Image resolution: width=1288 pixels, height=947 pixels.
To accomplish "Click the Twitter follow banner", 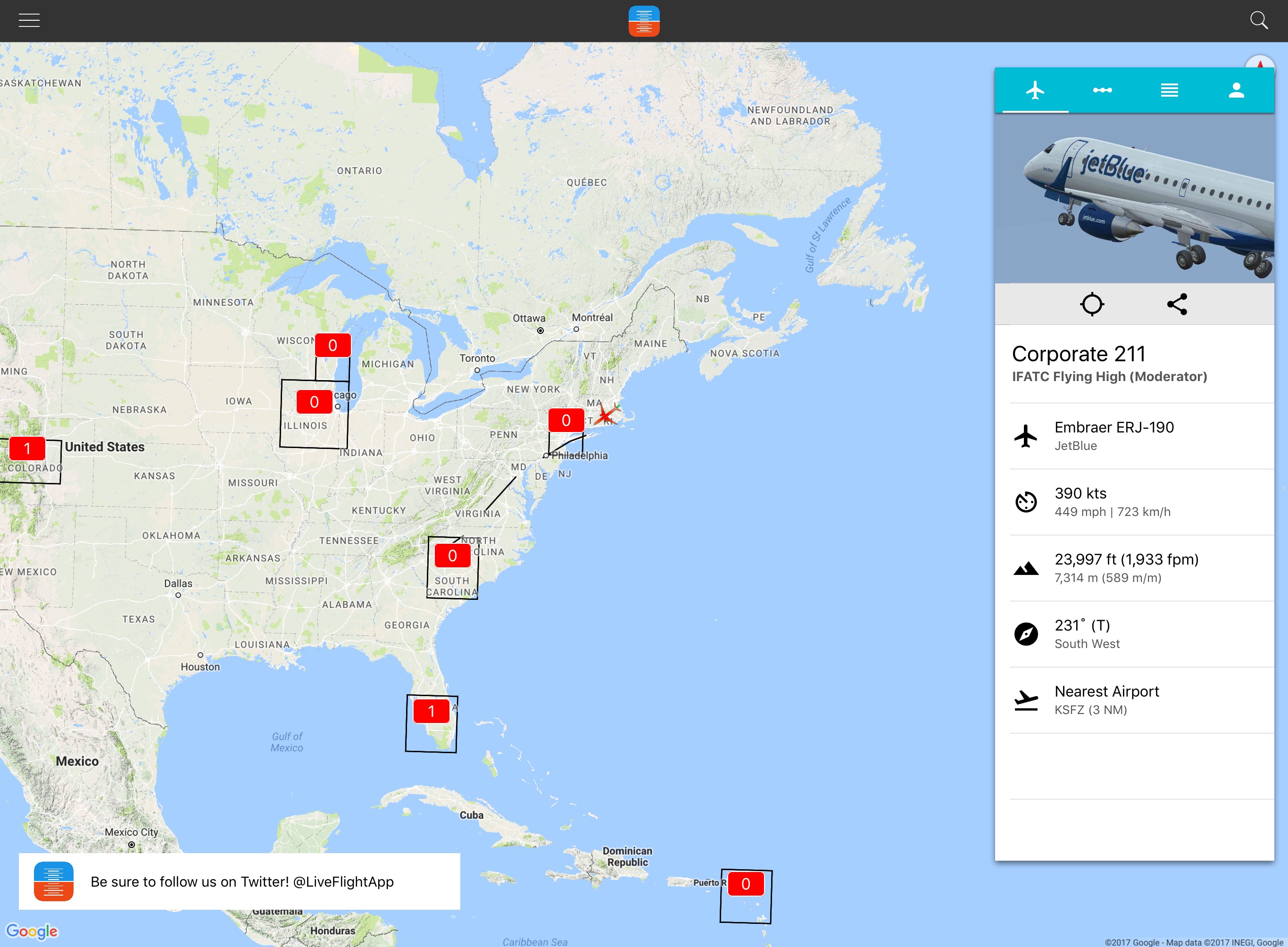I will tap(240, 881).
